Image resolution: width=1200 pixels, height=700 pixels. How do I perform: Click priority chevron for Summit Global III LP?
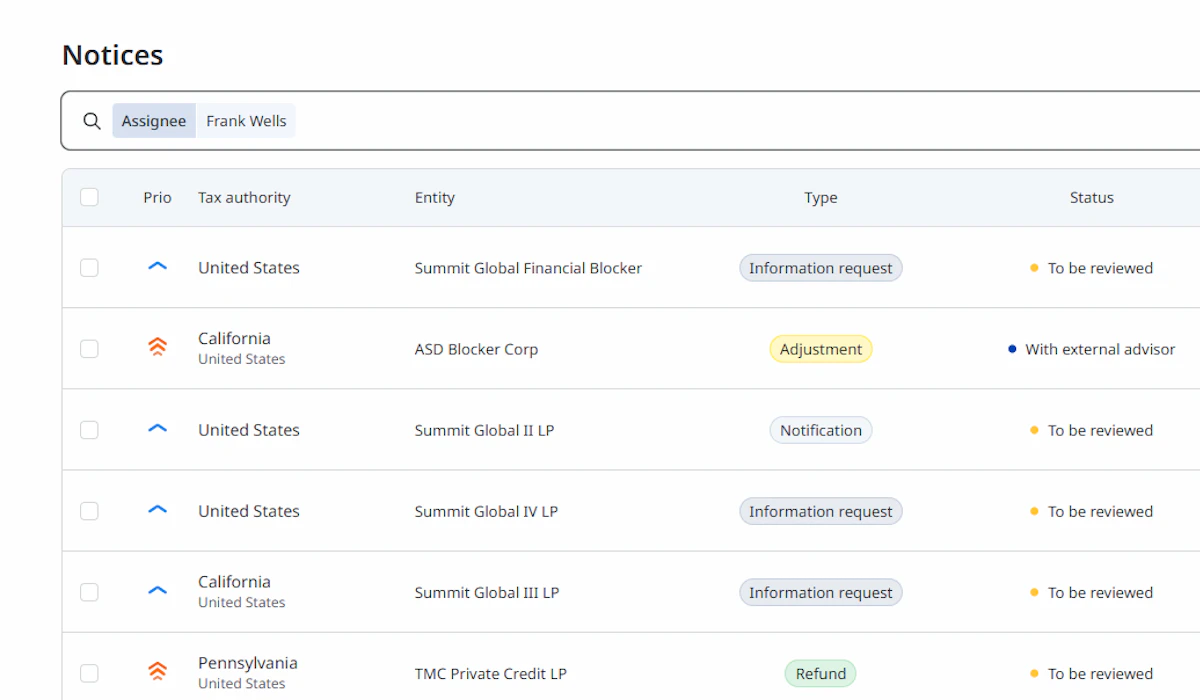coord(157,591)
